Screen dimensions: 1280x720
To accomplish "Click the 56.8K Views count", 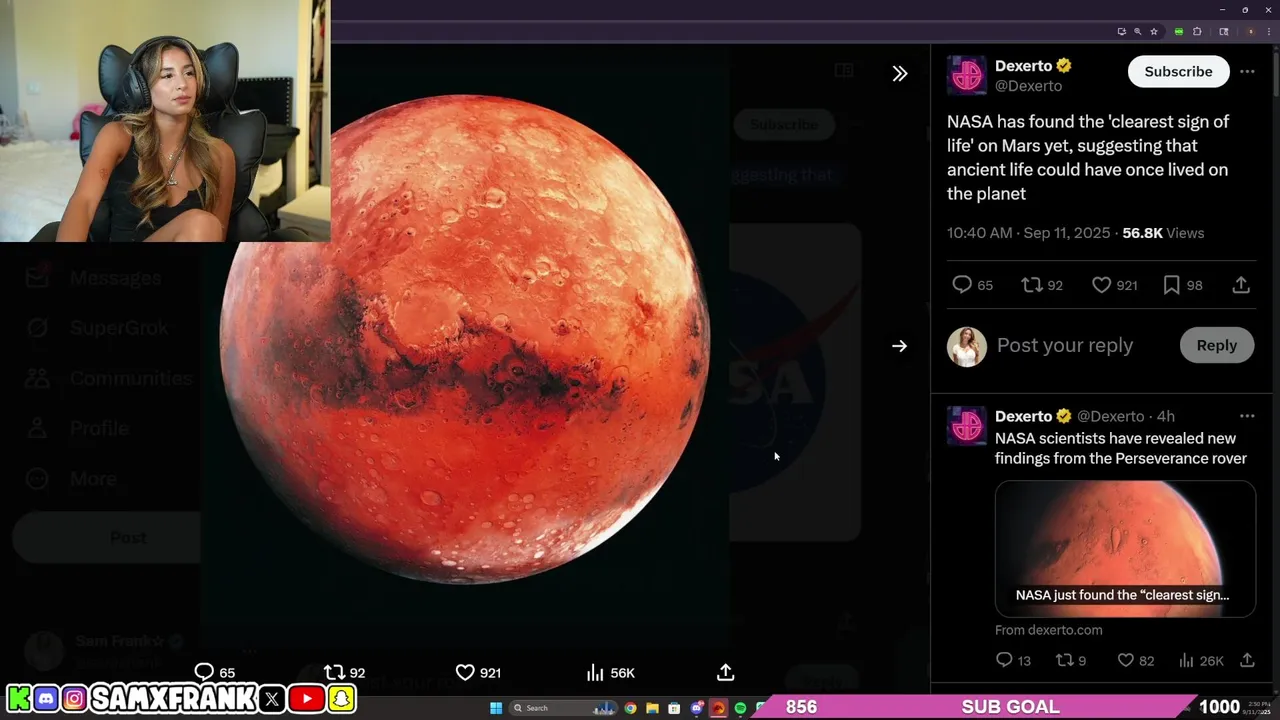I will (1163, 233).
